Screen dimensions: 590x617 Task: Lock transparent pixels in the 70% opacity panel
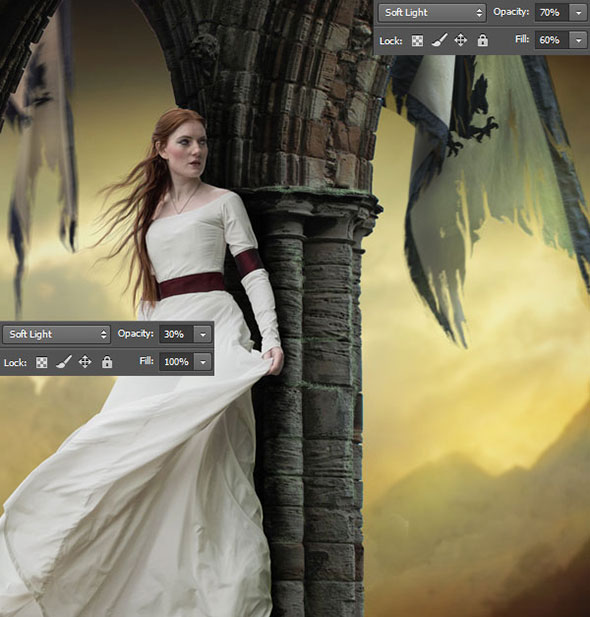click(x=417, y=41)
